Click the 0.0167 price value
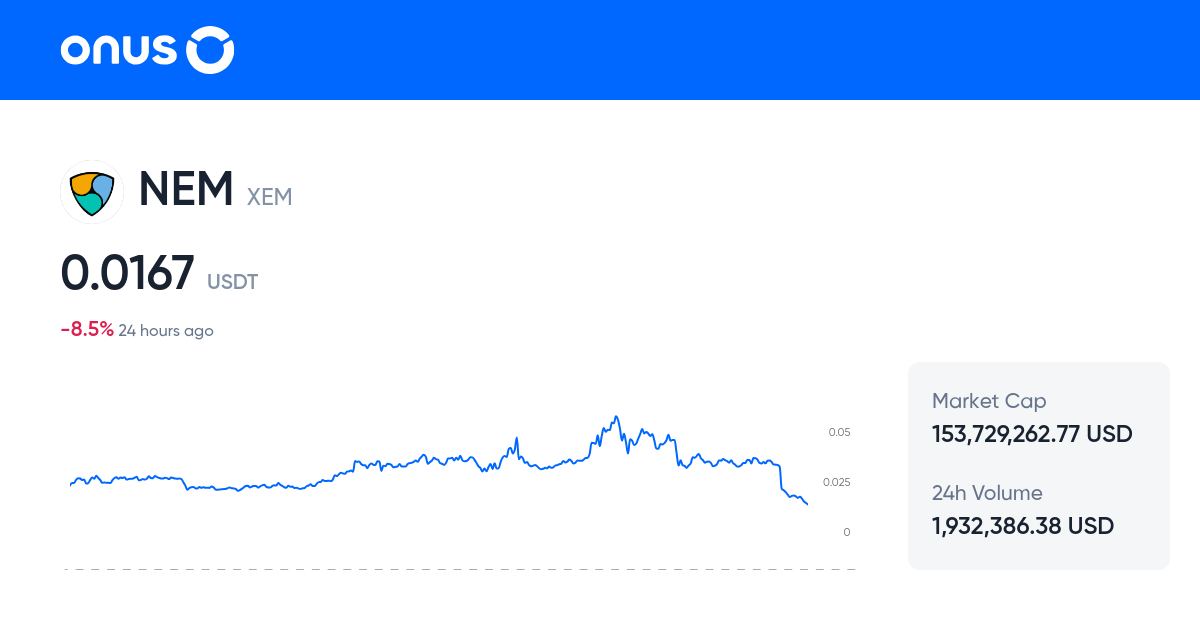 pyautogui.click(x=127, y=273)
